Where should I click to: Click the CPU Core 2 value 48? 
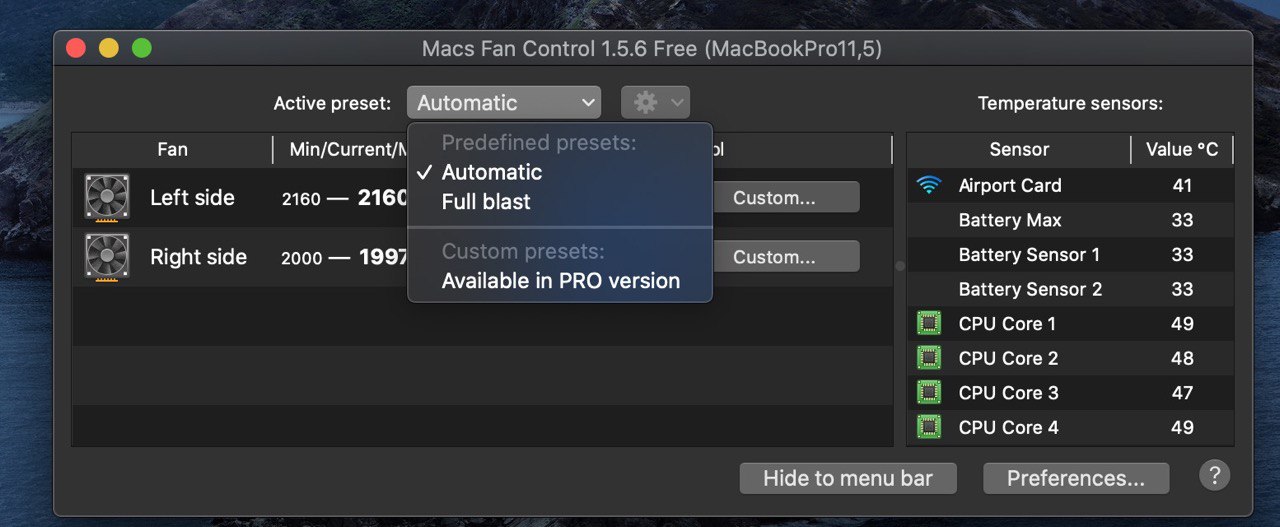point(1182,358)
